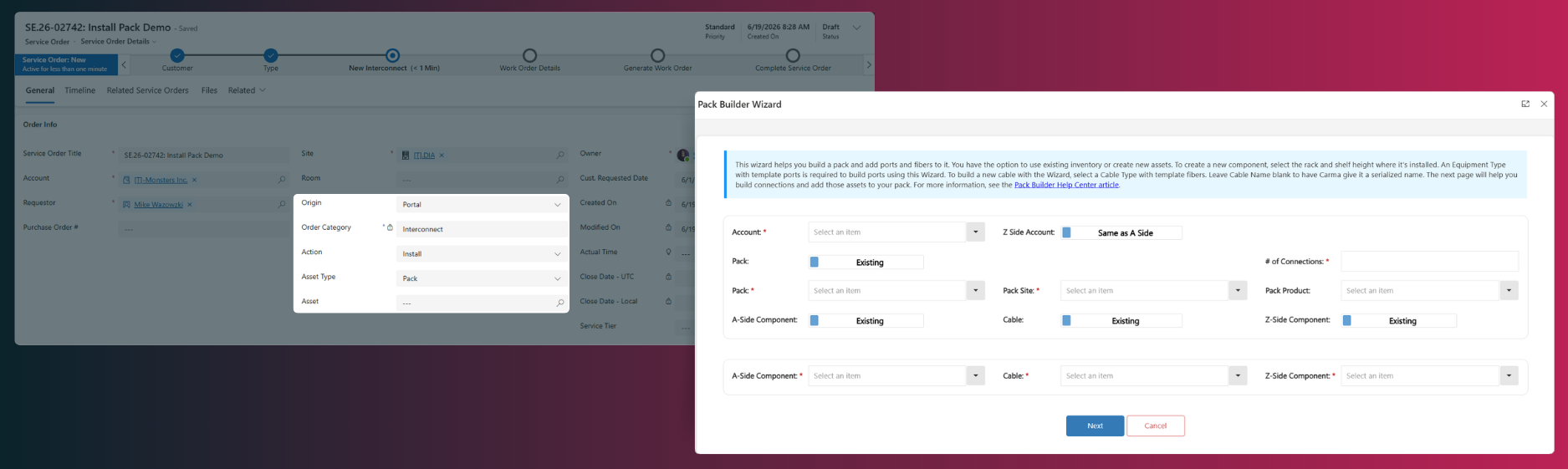The image size is (1568, 469).
Task: Toggle Z-Side Component Existing switch
Action: [x=1399, y=320]
